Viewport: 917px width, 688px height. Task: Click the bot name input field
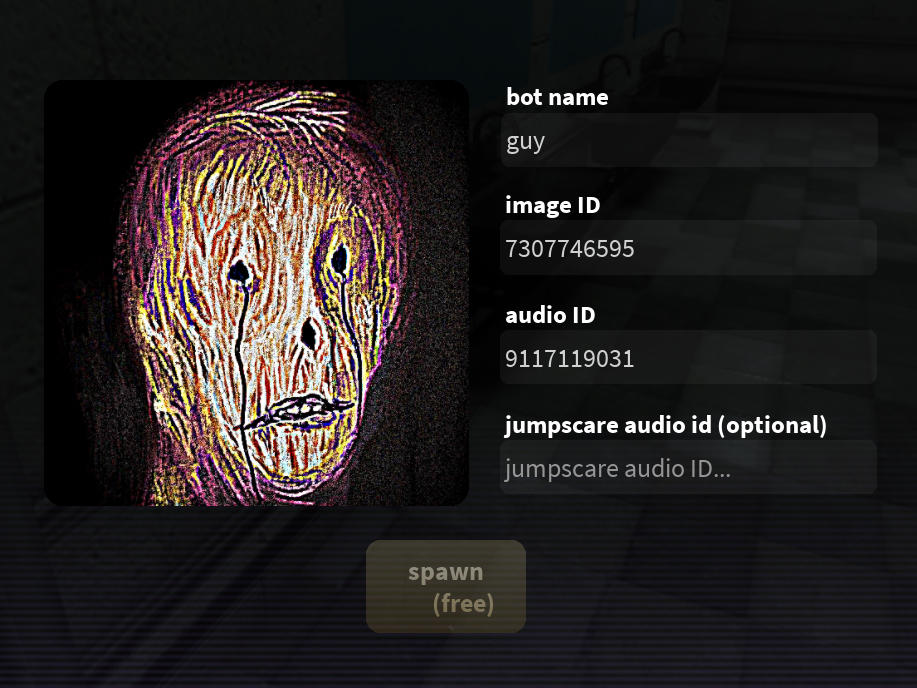(x=689, y=140)
